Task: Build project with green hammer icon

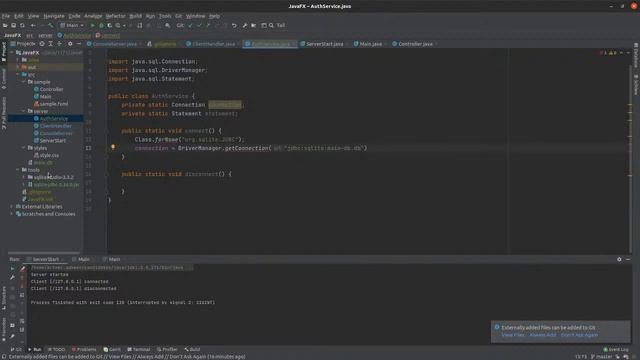Action: coord(51,25)
